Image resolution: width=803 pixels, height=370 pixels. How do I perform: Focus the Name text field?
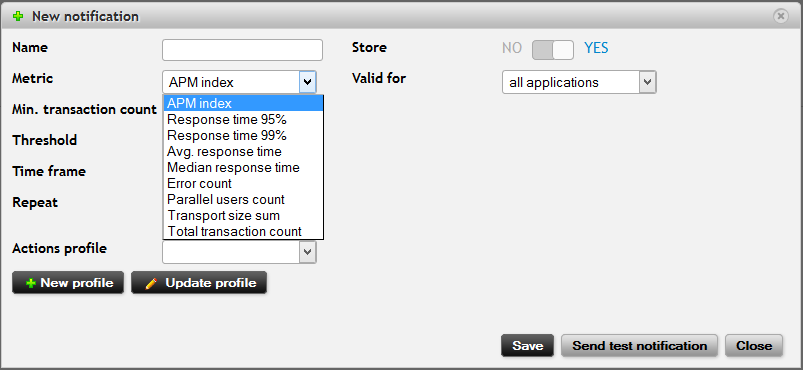(242, 50)
